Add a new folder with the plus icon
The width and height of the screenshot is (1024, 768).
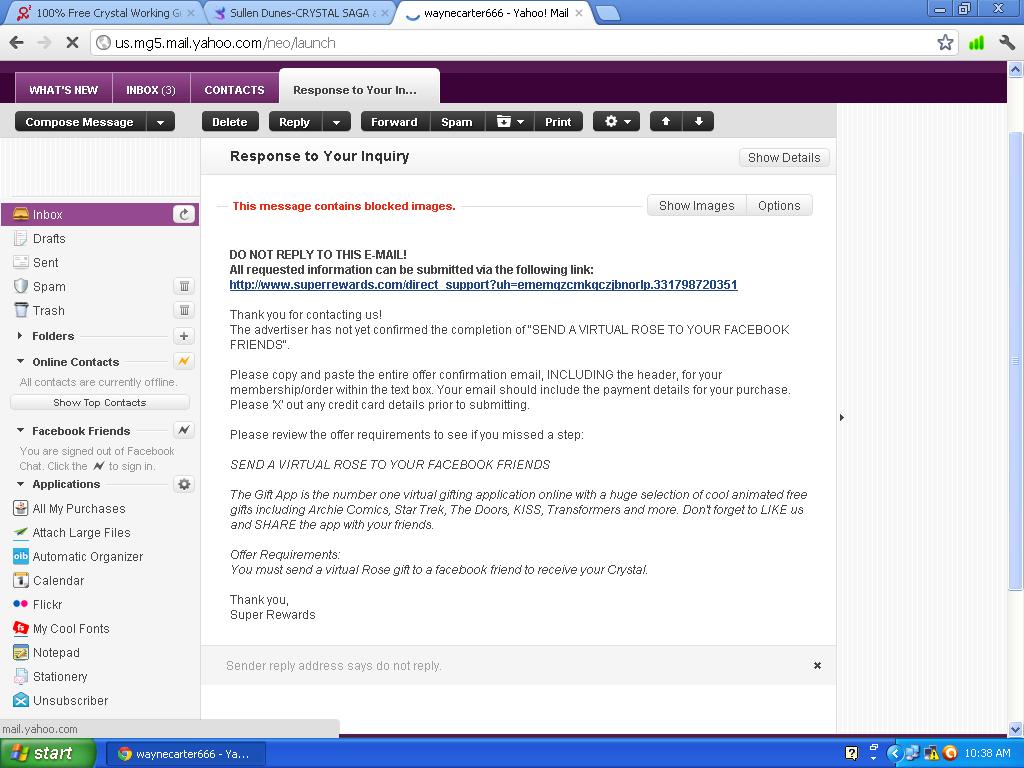click(184, 336)
